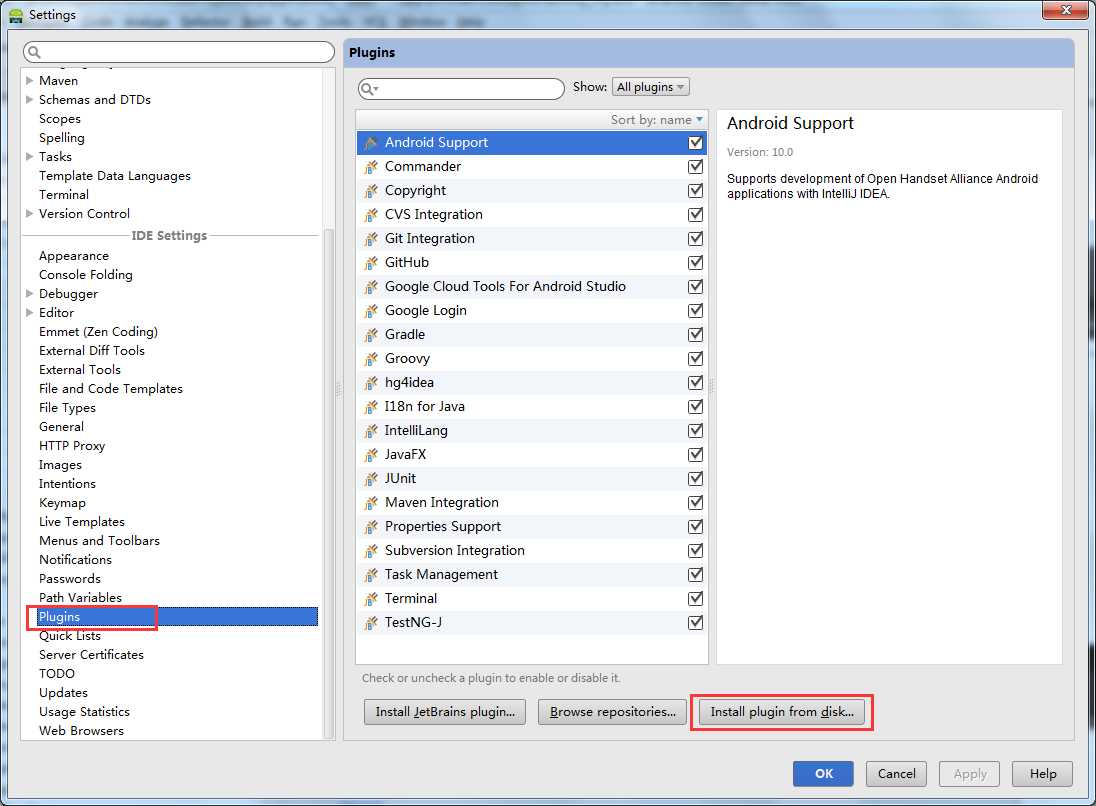
Task: Open the Keymap settings page
Action: 62,503
